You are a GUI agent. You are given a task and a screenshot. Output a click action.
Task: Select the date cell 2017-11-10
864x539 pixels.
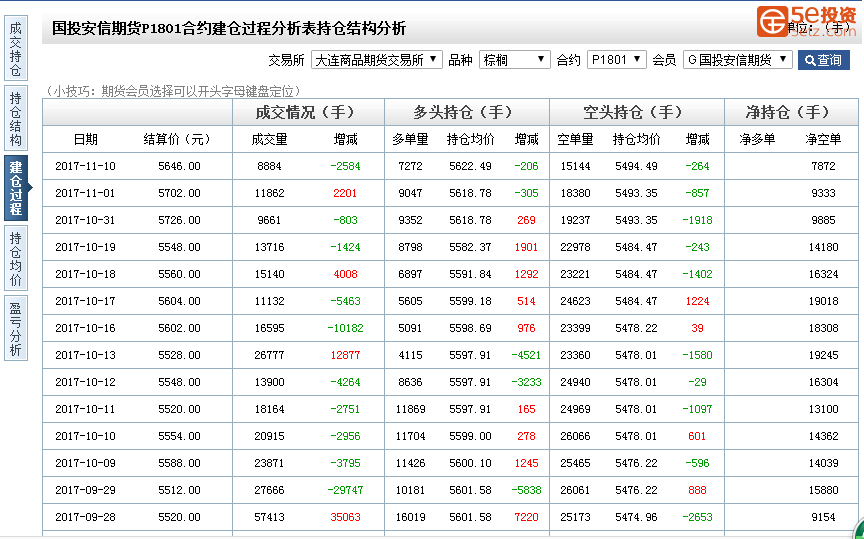(85, 166)
